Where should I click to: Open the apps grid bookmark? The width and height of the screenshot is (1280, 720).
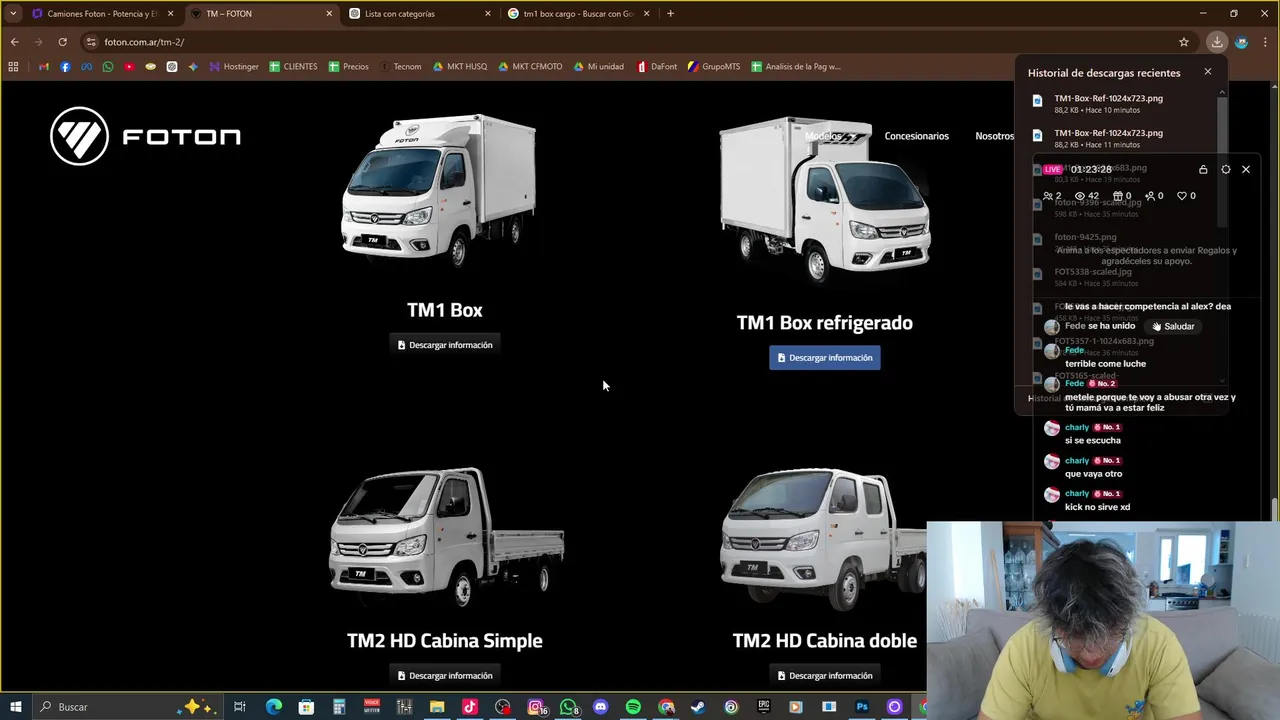(x=13, y=67)
